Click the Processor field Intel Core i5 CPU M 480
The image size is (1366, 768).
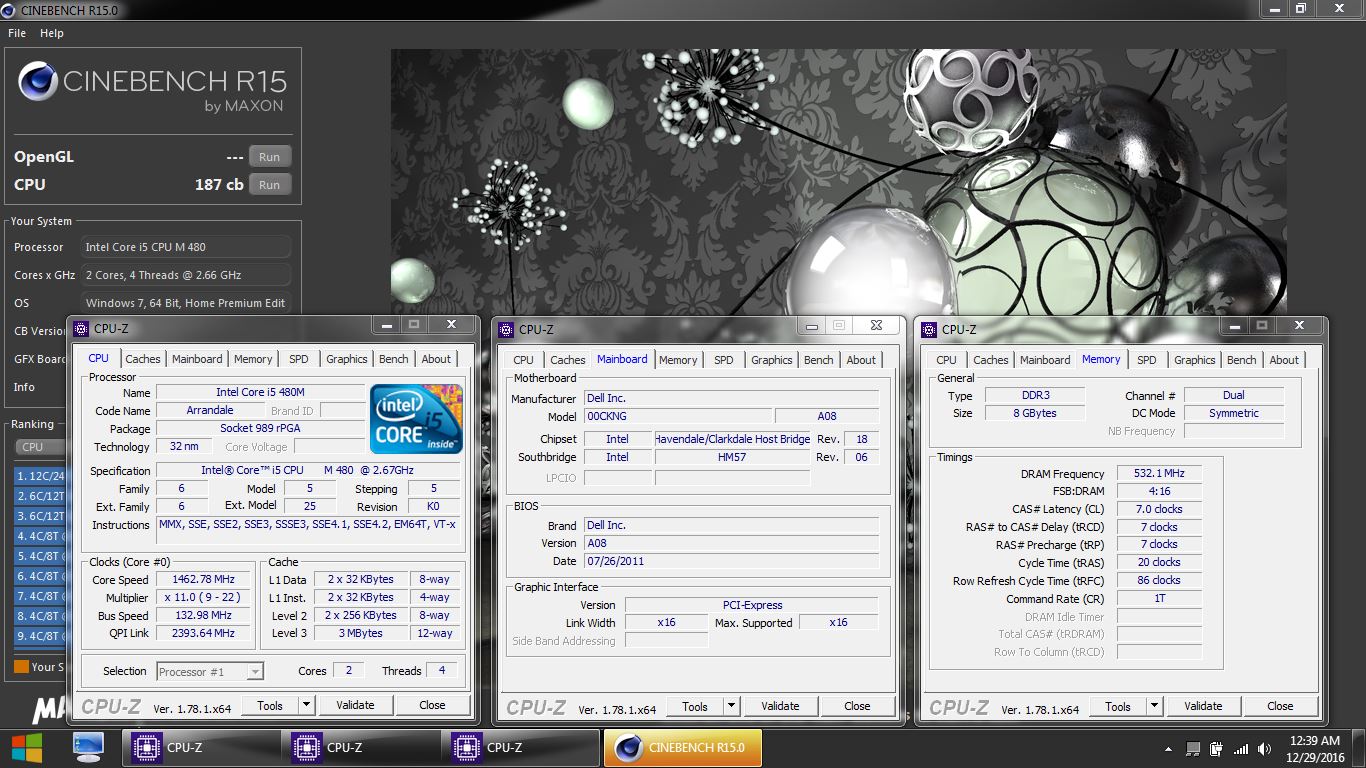pyautogui.click(x=186, y=247)
